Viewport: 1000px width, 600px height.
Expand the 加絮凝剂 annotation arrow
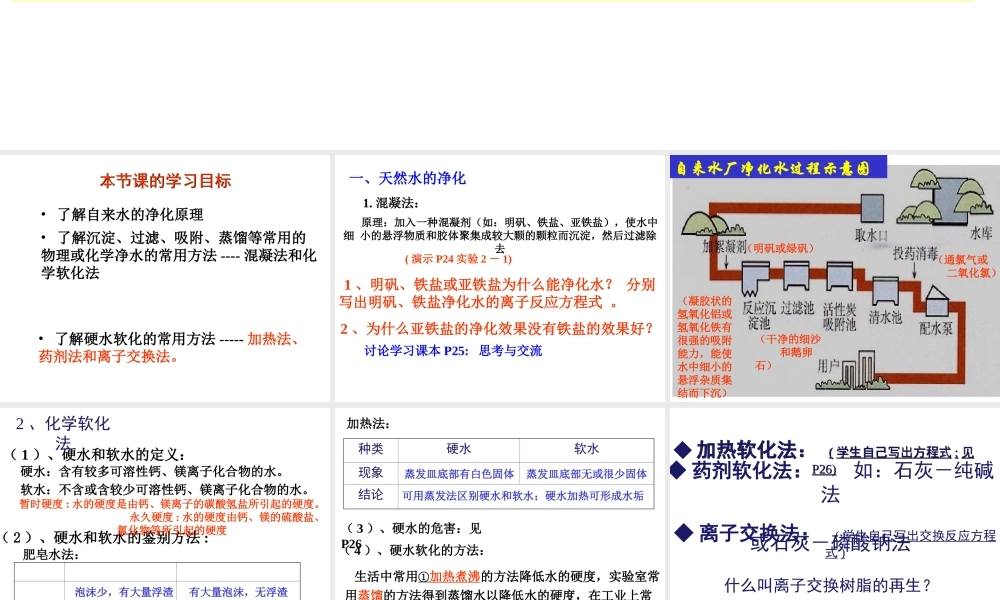point(725,247)
